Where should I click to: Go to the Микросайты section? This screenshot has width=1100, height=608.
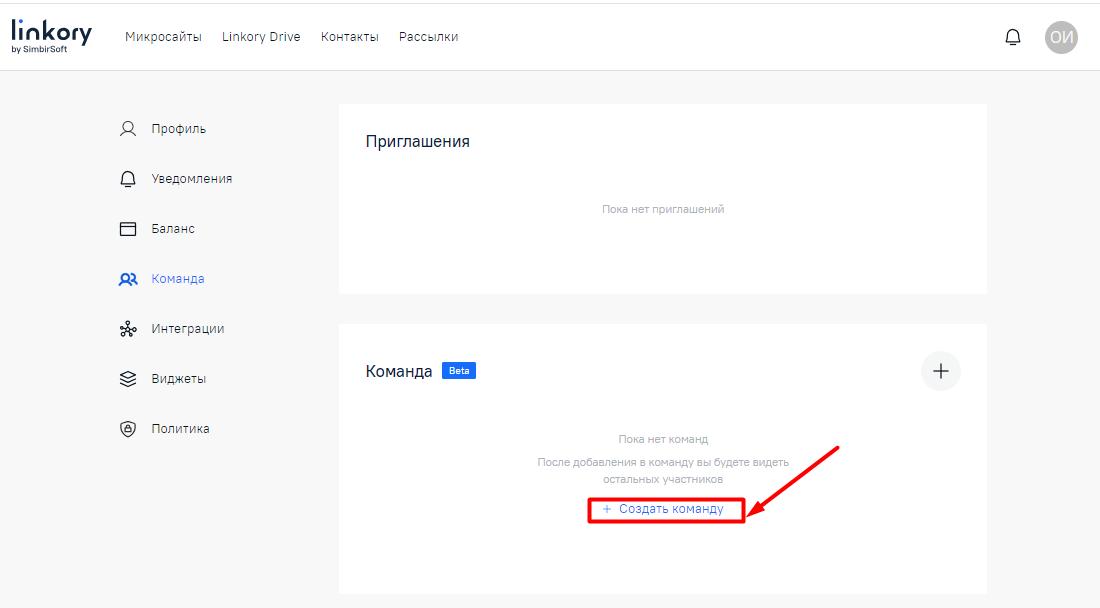(163, 36)
